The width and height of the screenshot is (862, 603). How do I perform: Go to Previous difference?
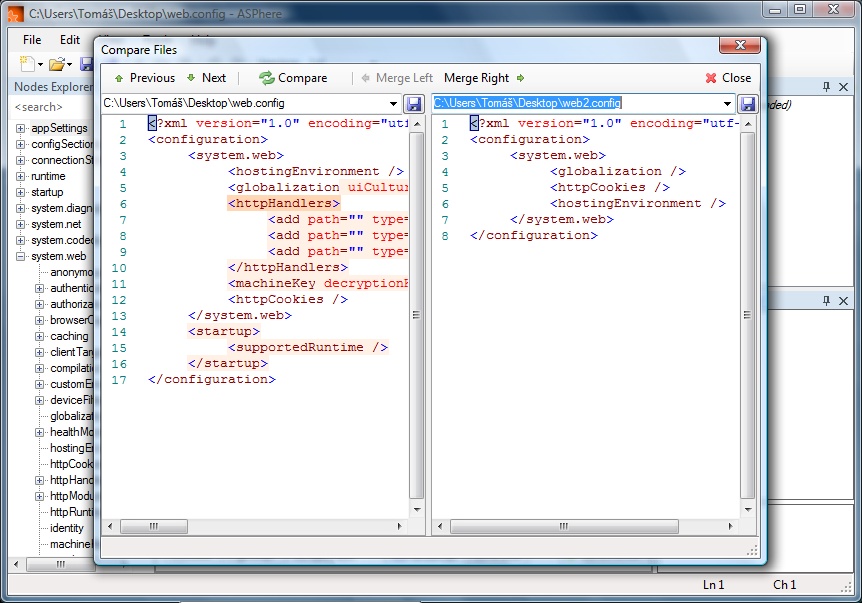(x=145, y=78)
